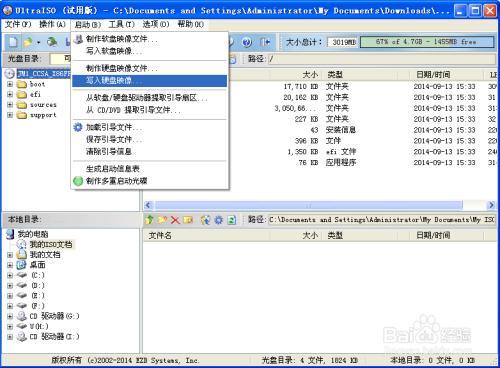The width and height of the screenshot is (500, 368).
Task: Open the dropdown arrow beside the Open icon
Action: 38,42
